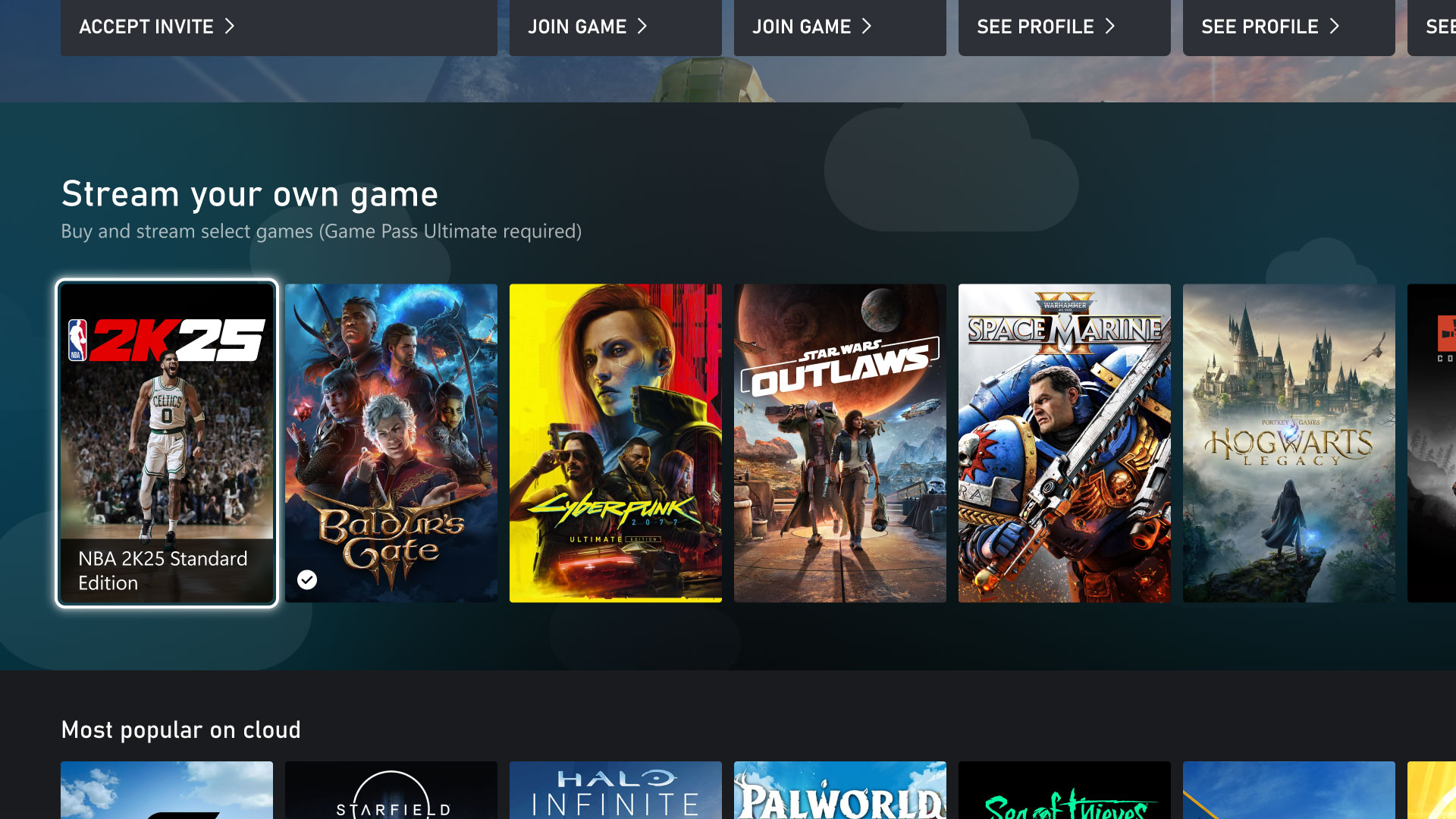The height and width of the screenshot is (819, 1456).
Task: Toggle checkmark on Baldur's Gate 3
Action: 307,580
